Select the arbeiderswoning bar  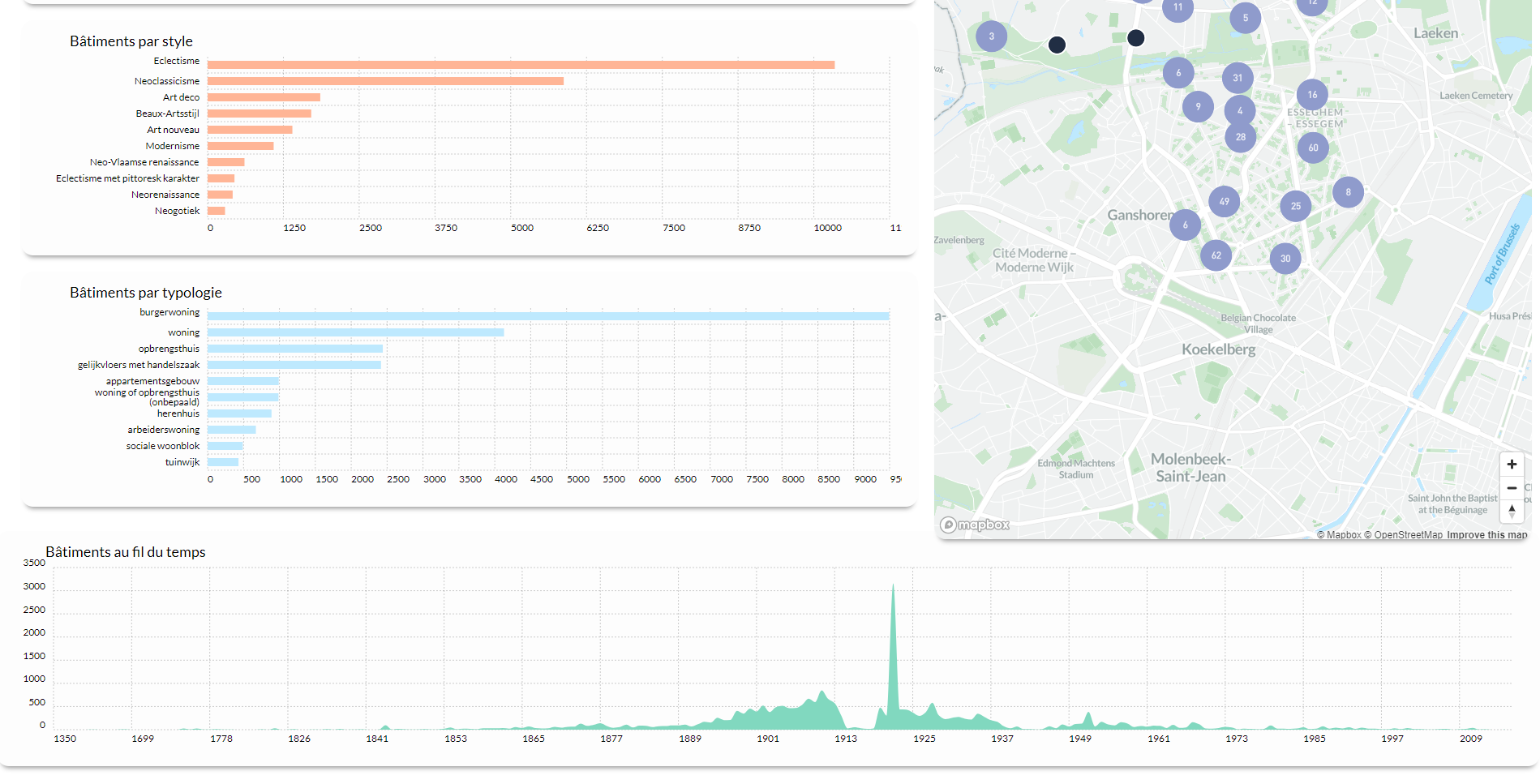click(x=231, y=430)
